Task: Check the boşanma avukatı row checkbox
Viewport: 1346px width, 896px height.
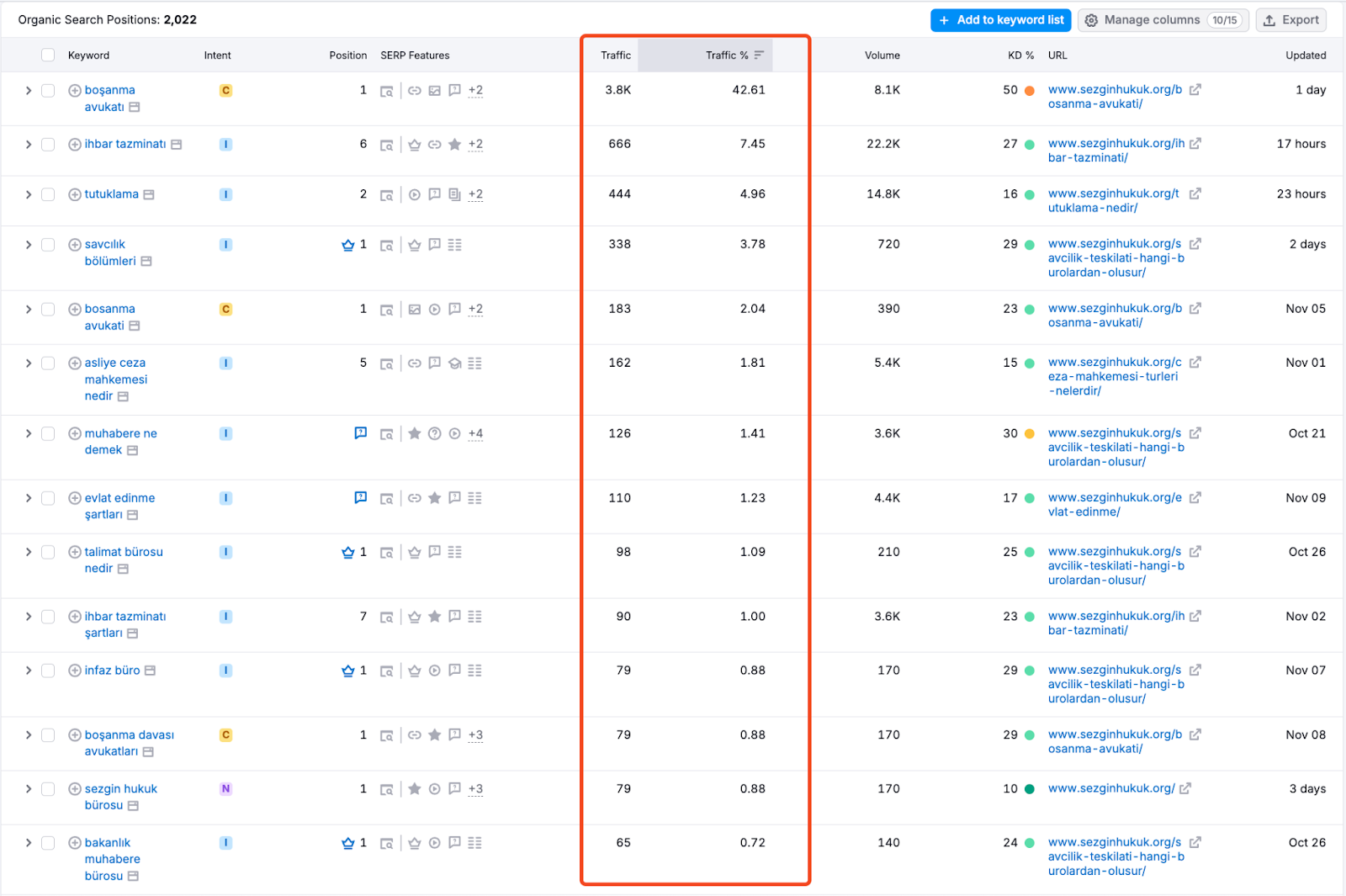Action: point(48,90)
